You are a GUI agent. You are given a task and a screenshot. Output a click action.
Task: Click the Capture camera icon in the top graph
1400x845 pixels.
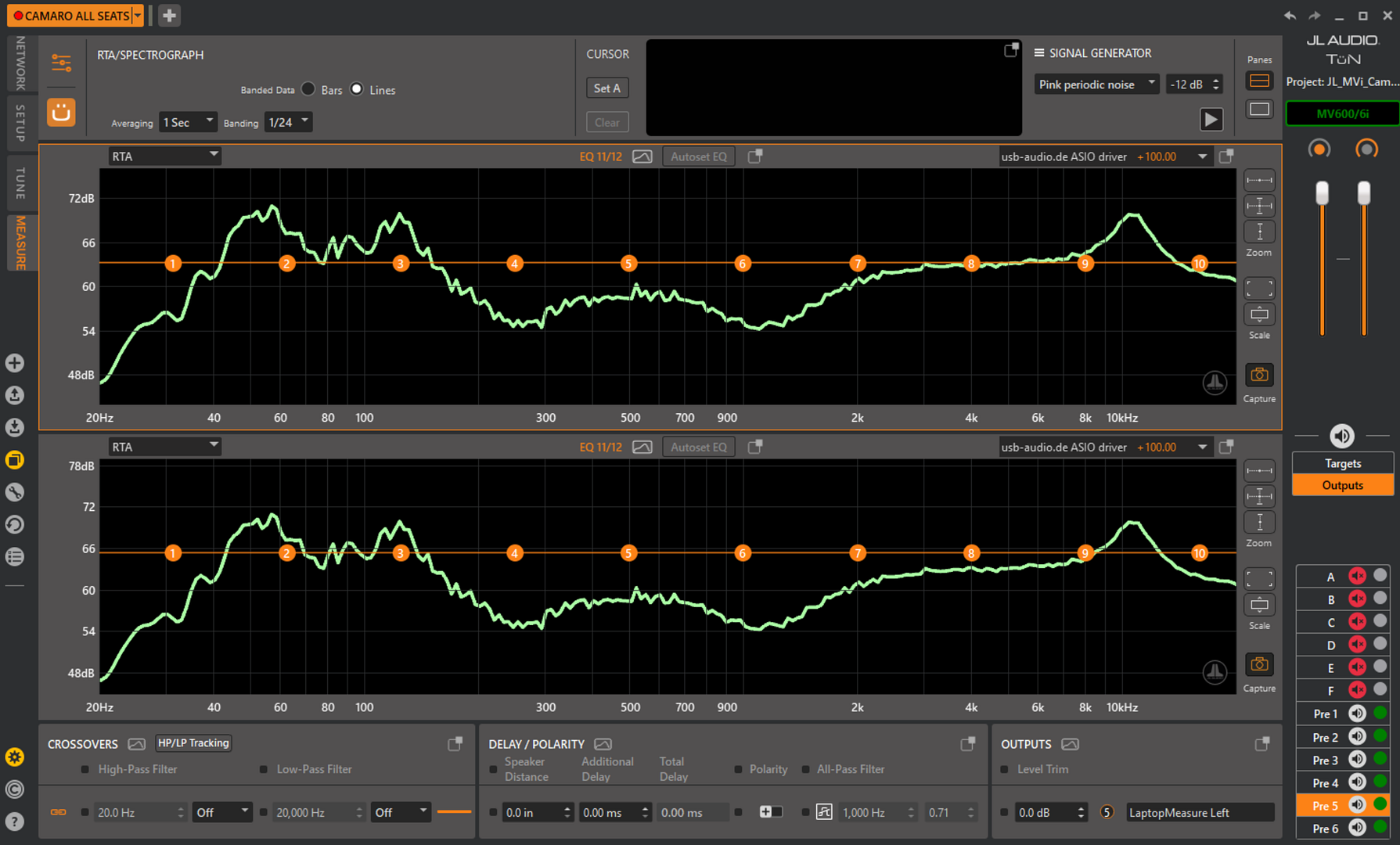1259,375
